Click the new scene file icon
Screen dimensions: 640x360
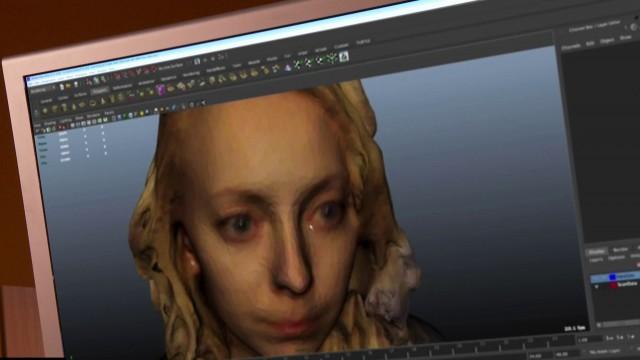click(62, 87)
